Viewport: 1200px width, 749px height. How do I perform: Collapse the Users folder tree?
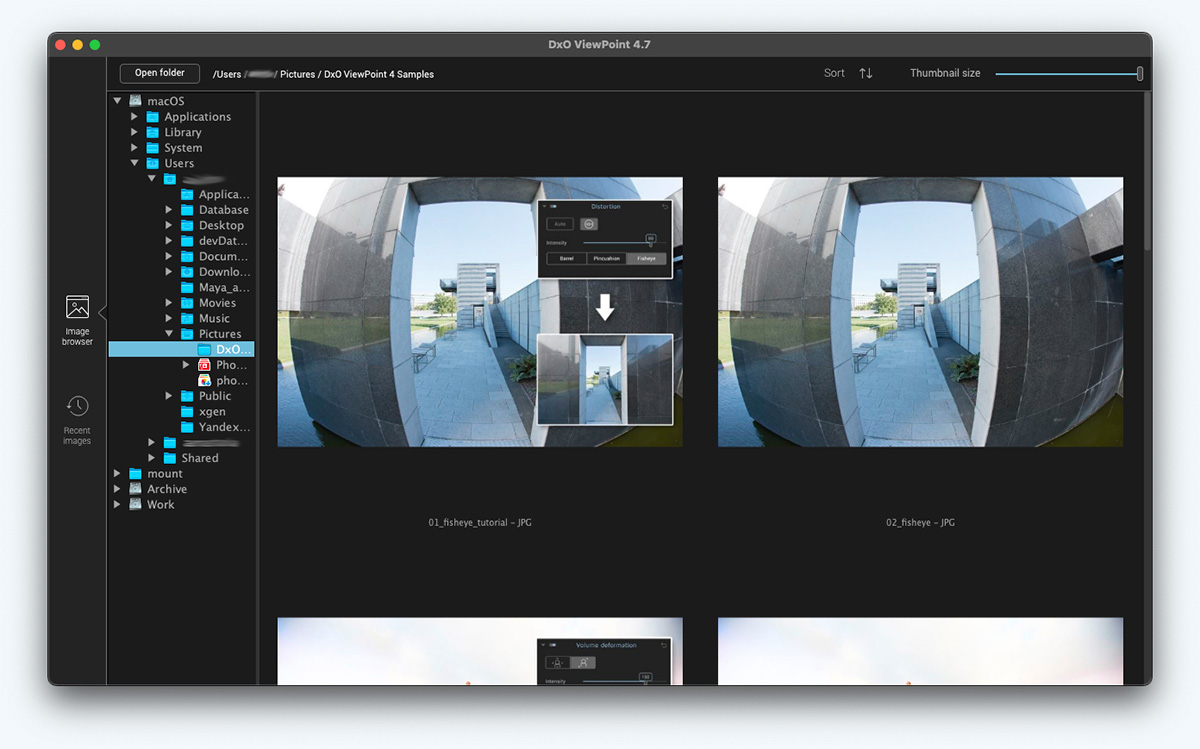coord(135,163)
